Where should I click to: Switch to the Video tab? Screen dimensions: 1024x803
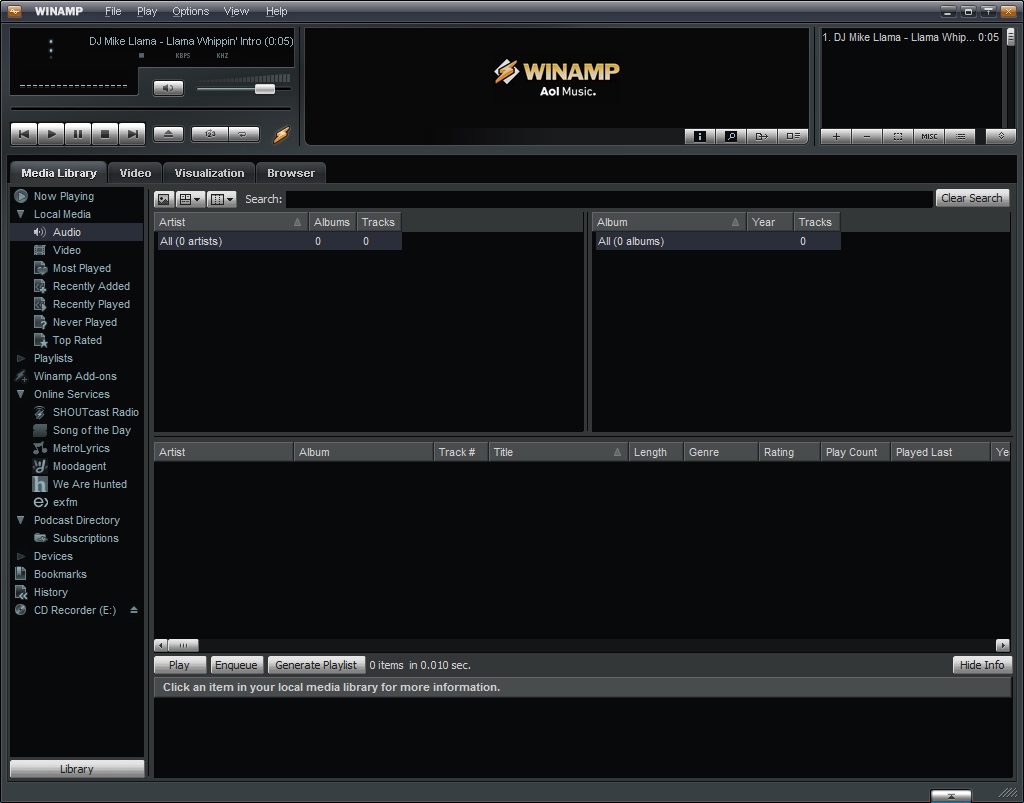tap(135, 173)
